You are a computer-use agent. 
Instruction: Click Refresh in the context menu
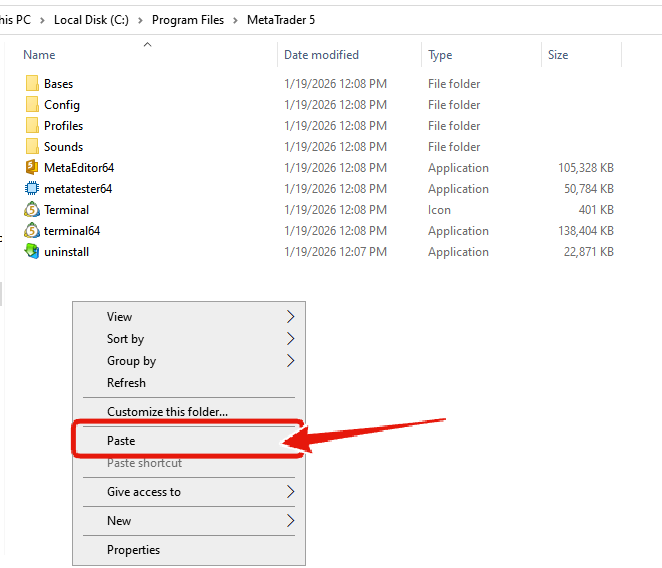point(189,383)
